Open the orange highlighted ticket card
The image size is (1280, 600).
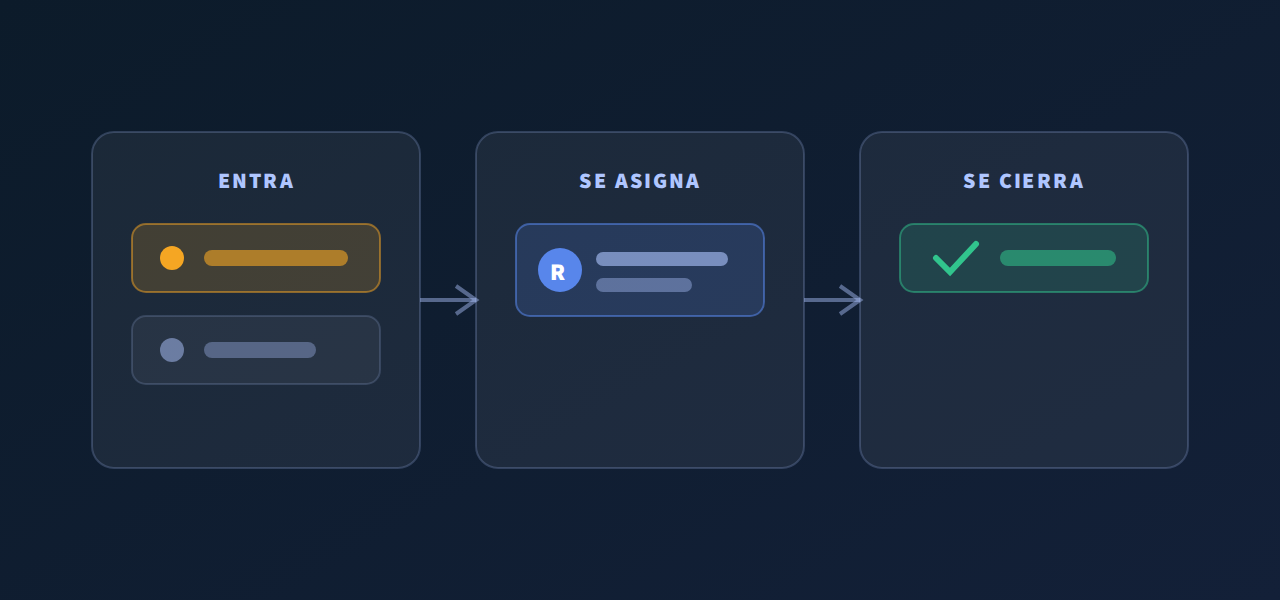[256, 258]
